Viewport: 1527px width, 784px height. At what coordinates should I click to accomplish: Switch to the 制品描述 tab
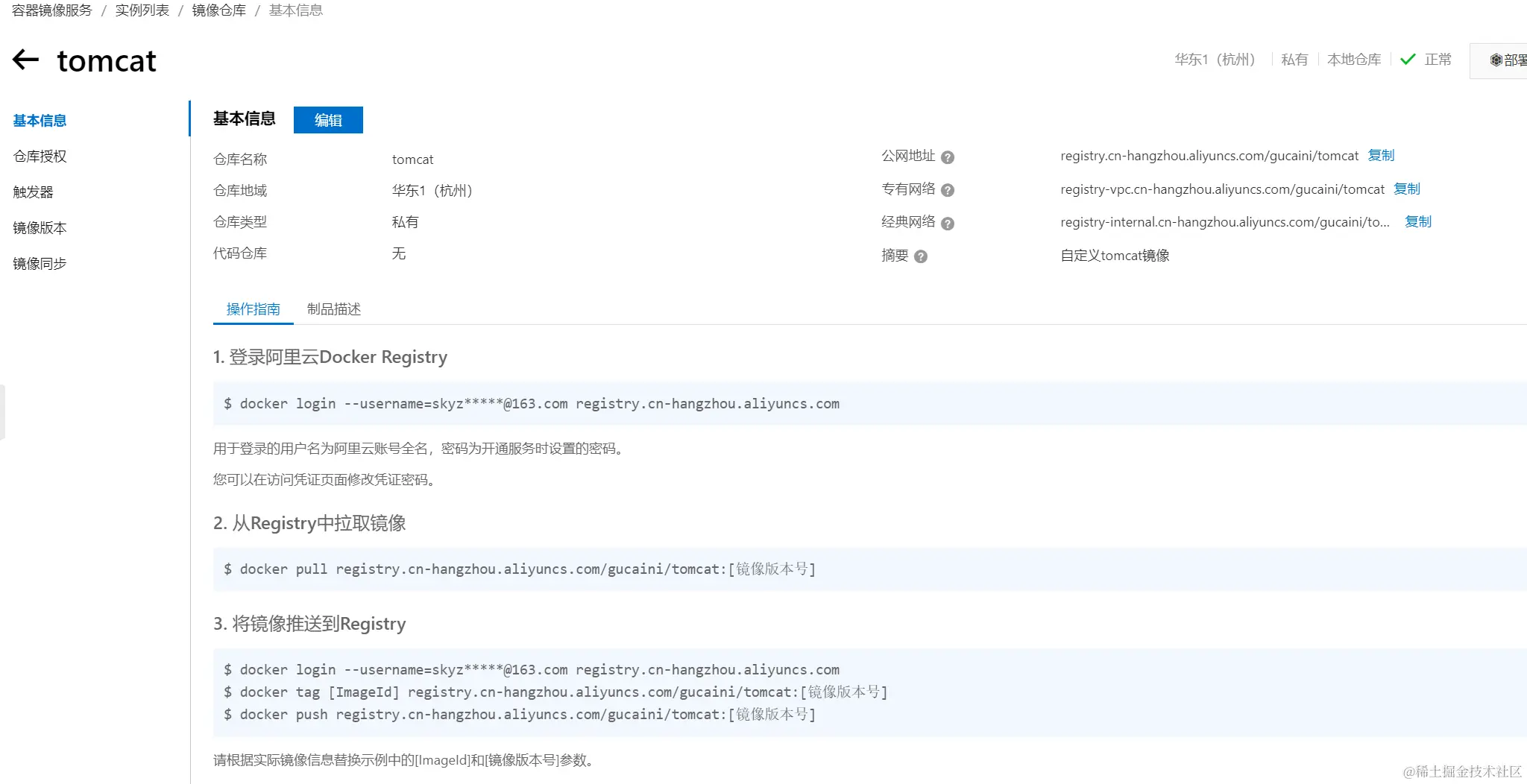point(334,309)
